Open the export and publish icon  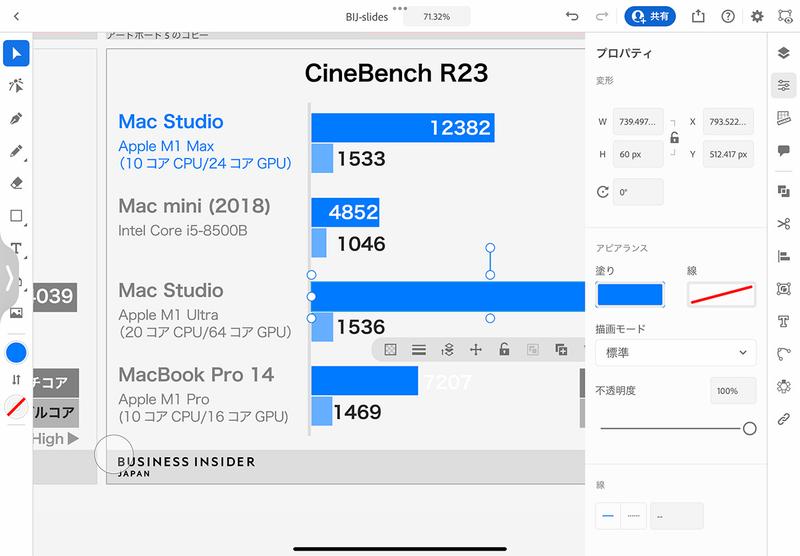tap(698, 16)
